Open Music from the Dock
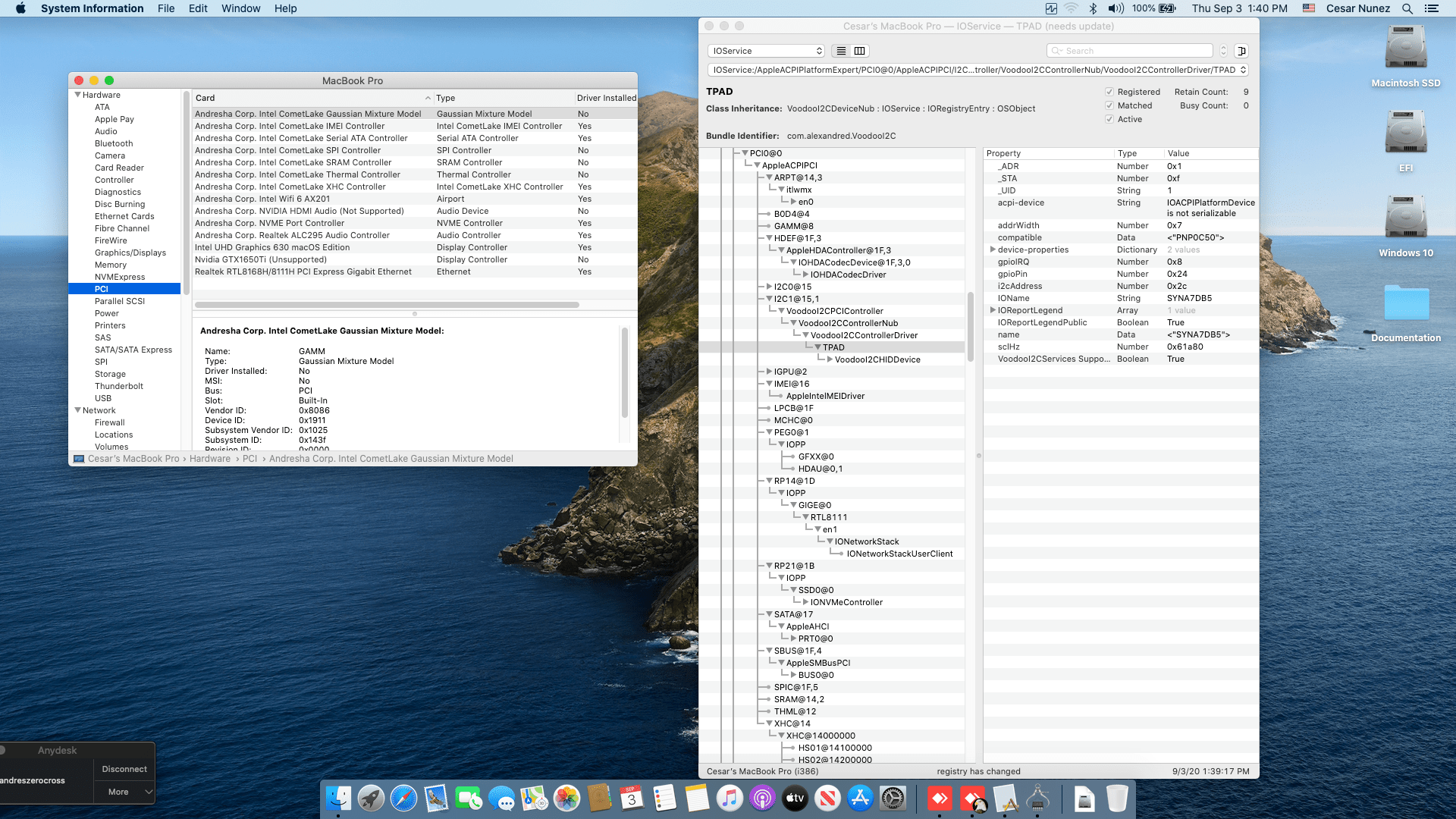This screenshot has width=1456, height=819. click(730, 799)
